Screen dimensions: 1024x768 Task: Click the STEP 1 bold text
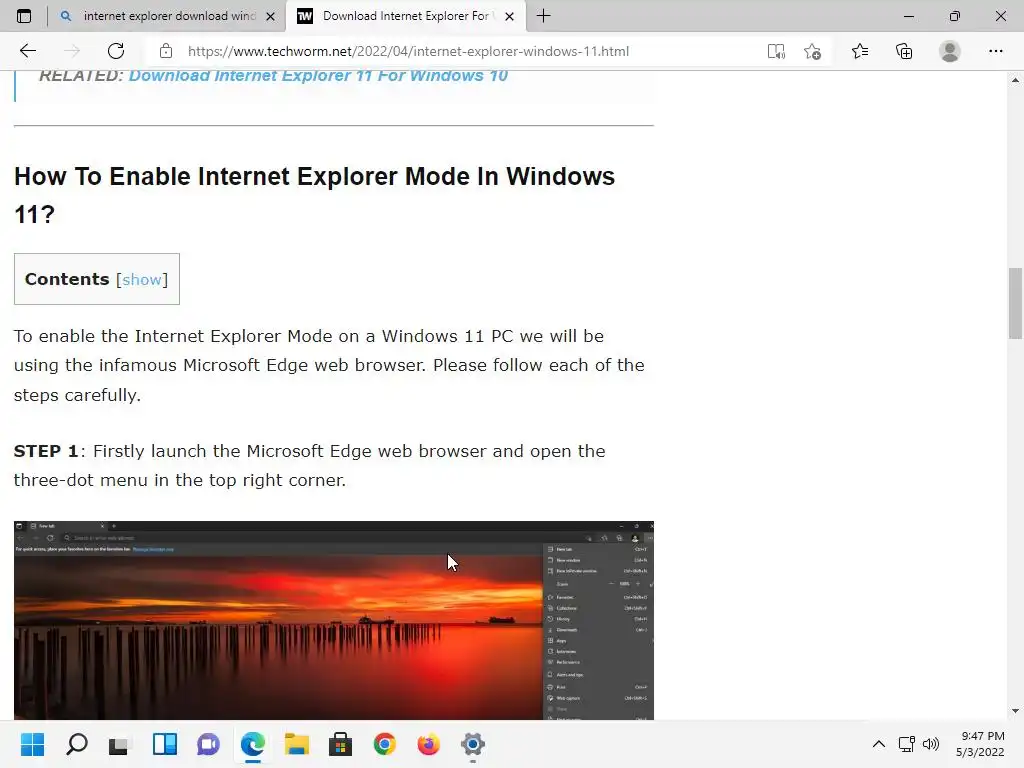(x=46, y=451)
